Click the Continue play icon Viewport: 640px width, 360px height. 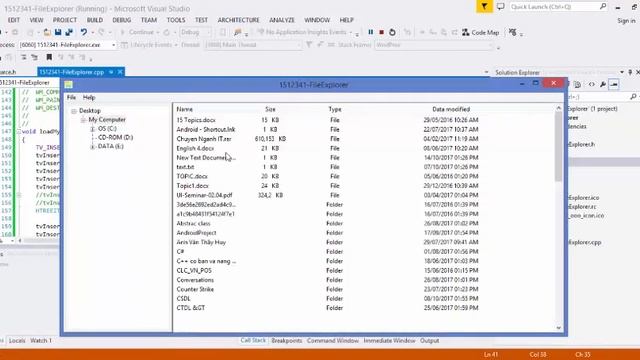click(x=122, y=32)
